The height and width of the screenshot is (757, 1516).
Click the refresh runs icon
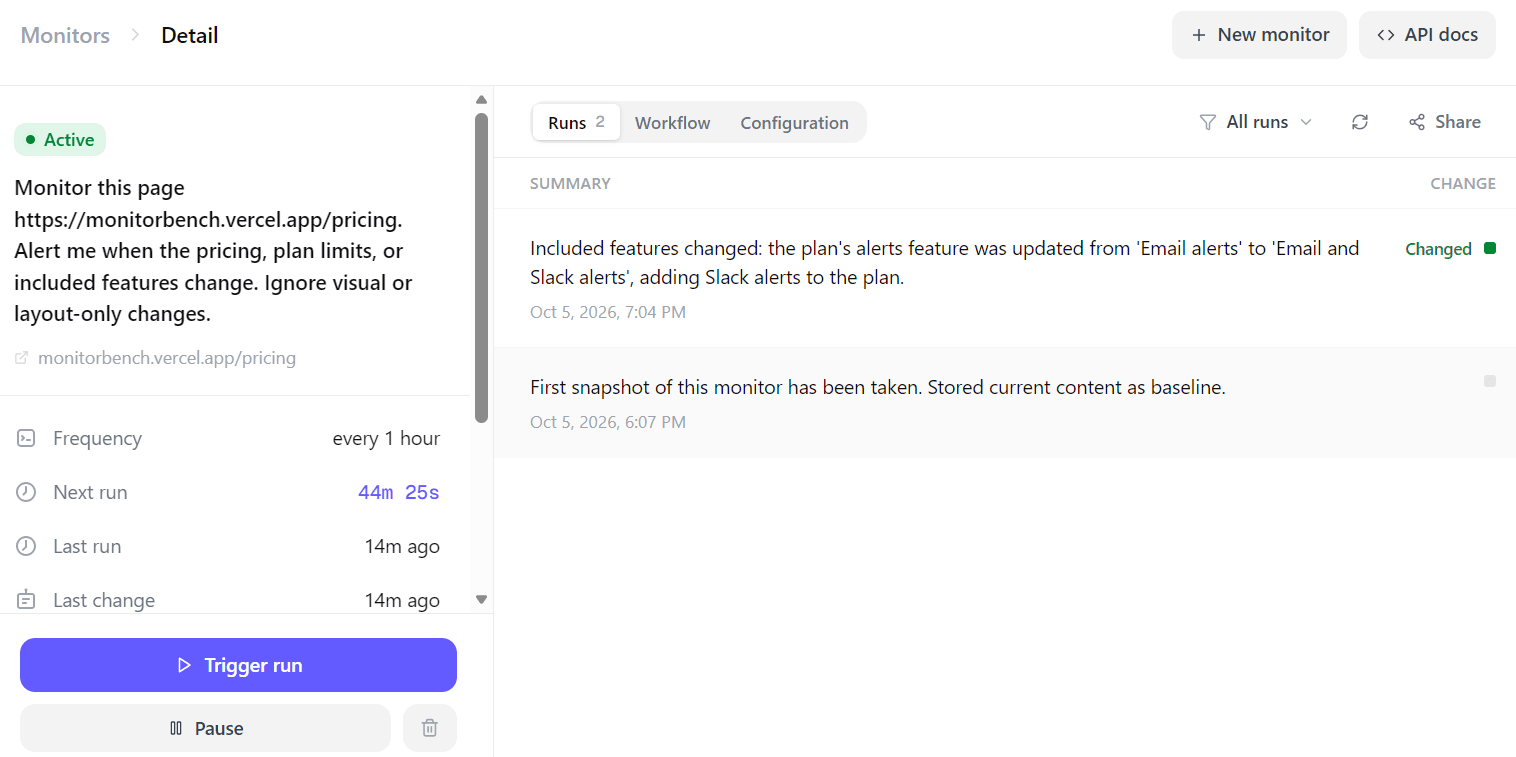[x=1359, y=122]
